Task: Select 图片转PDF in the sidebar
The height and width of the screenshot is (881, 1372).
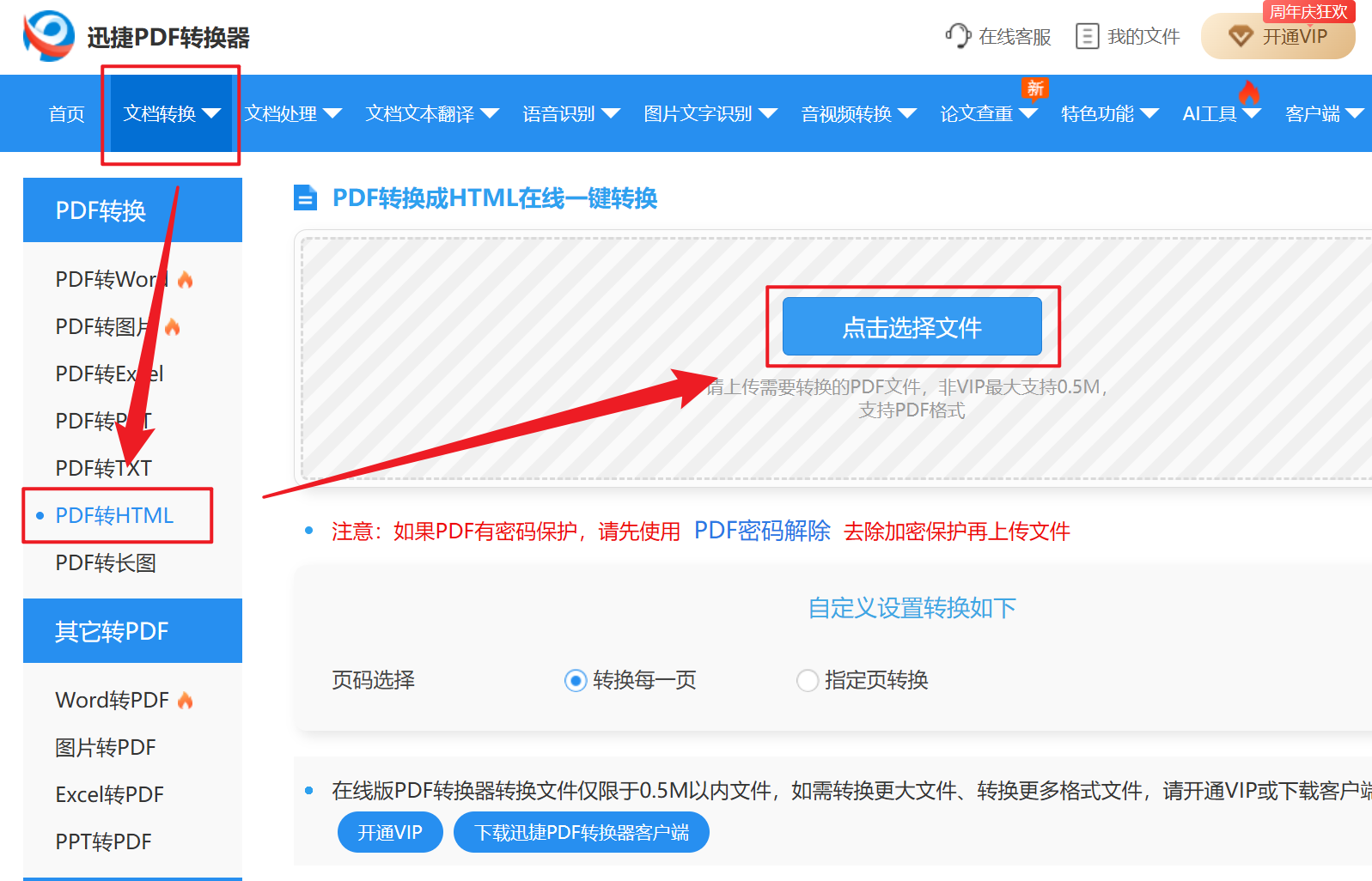Action: pyautogui.click(x=106, y=748)
